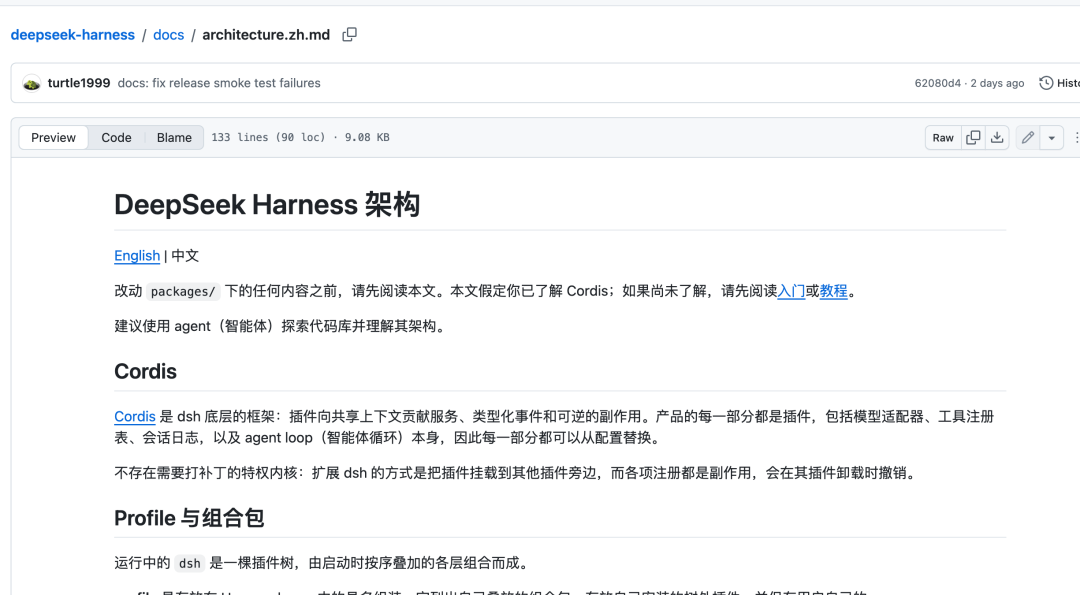
Task: Download raw file icon
Action: point(997,138)
